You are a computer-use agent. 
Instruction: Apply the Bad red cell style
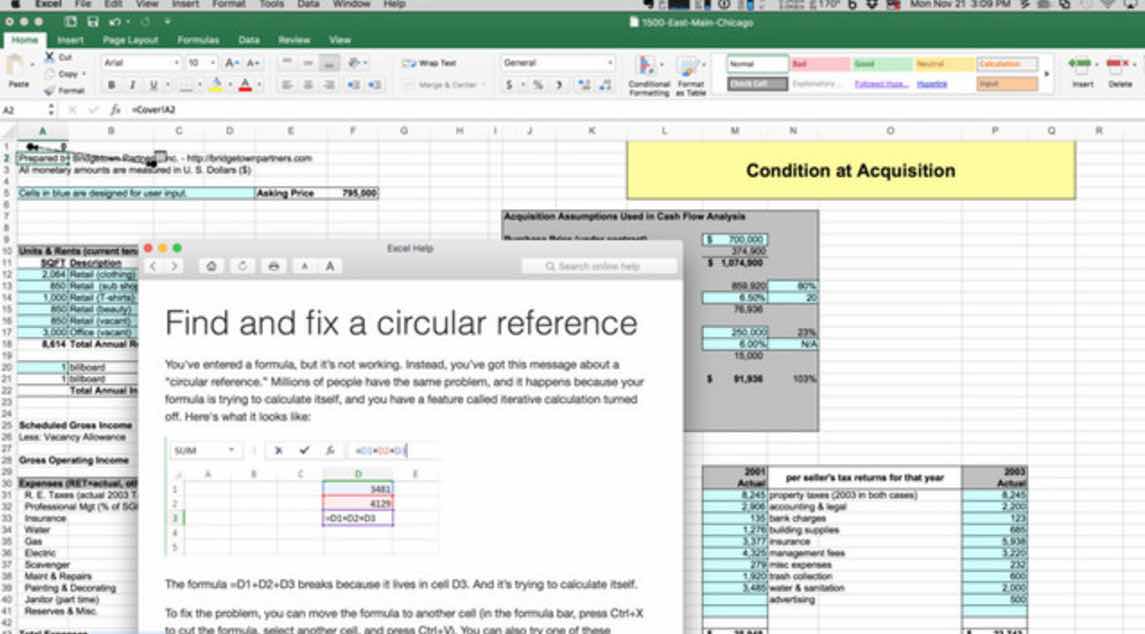(820, 64)
